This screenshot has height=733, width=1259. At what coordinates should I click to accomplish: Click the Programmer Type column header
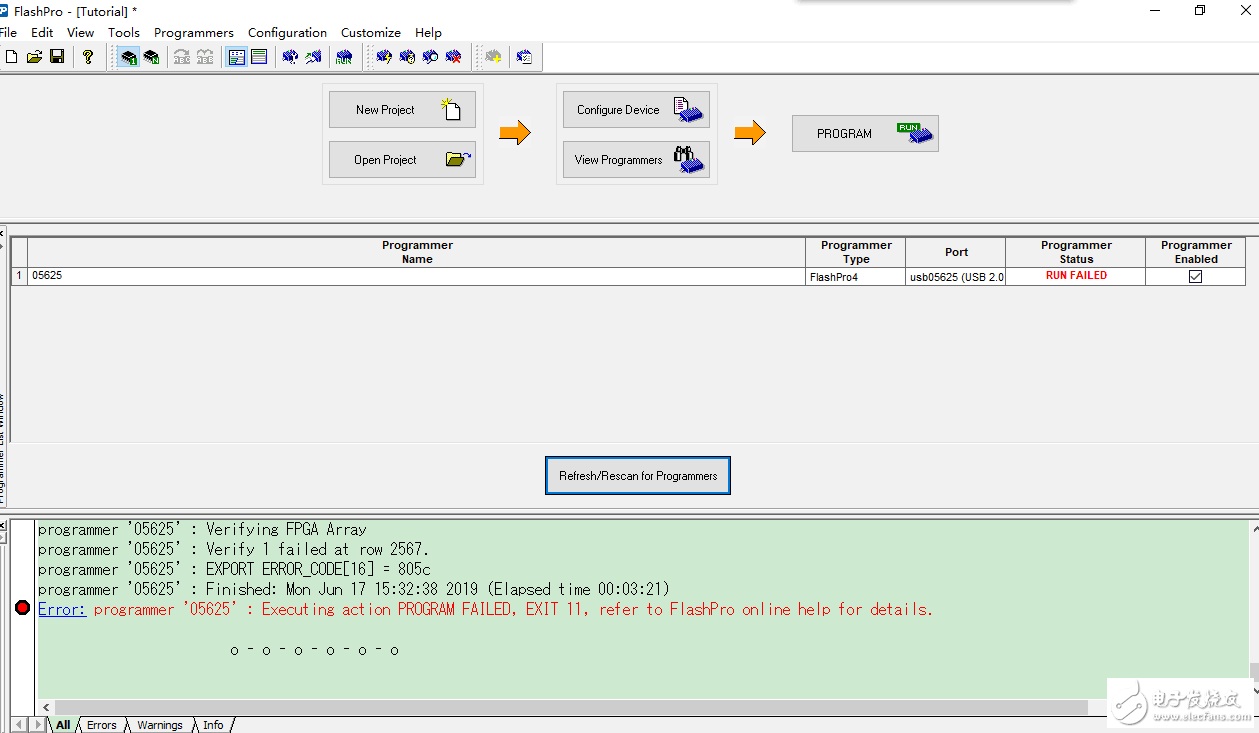pyautogui.click(x=856, y=252)
